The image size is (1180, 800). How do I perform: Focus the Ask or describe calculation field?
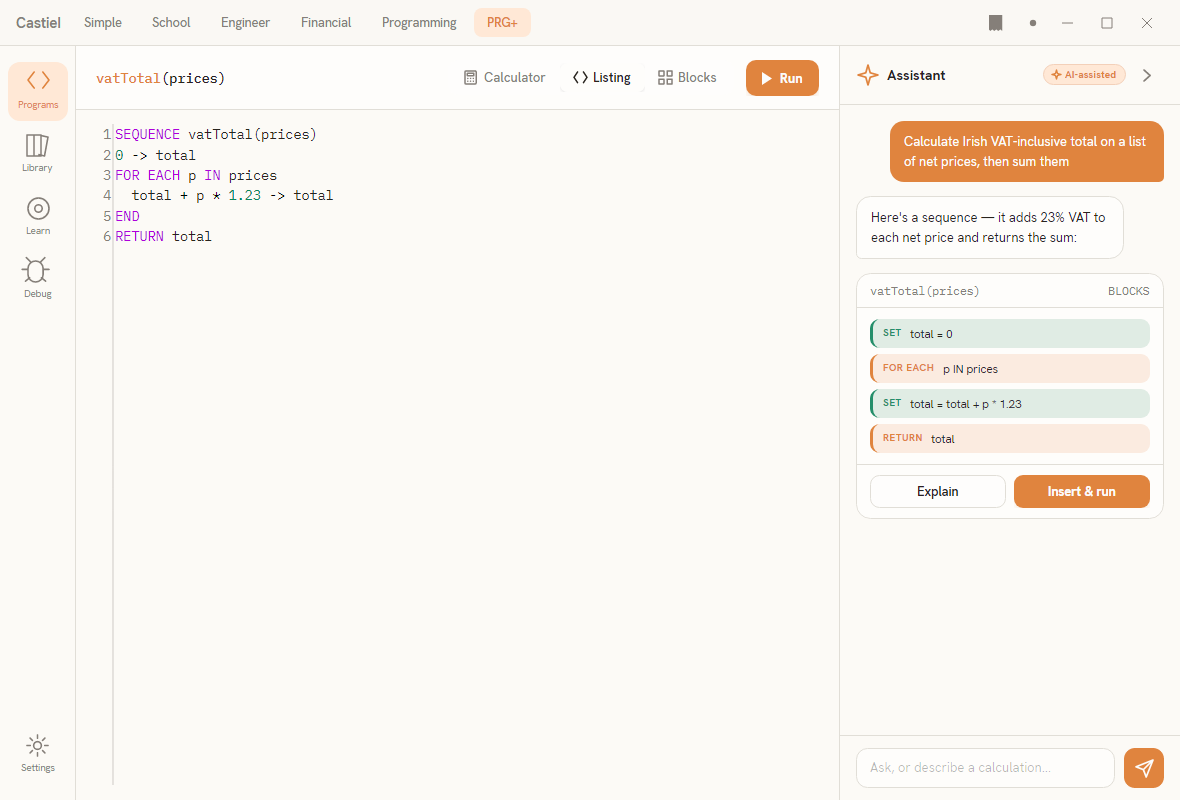pyautogui.click(x=985, y=768)
